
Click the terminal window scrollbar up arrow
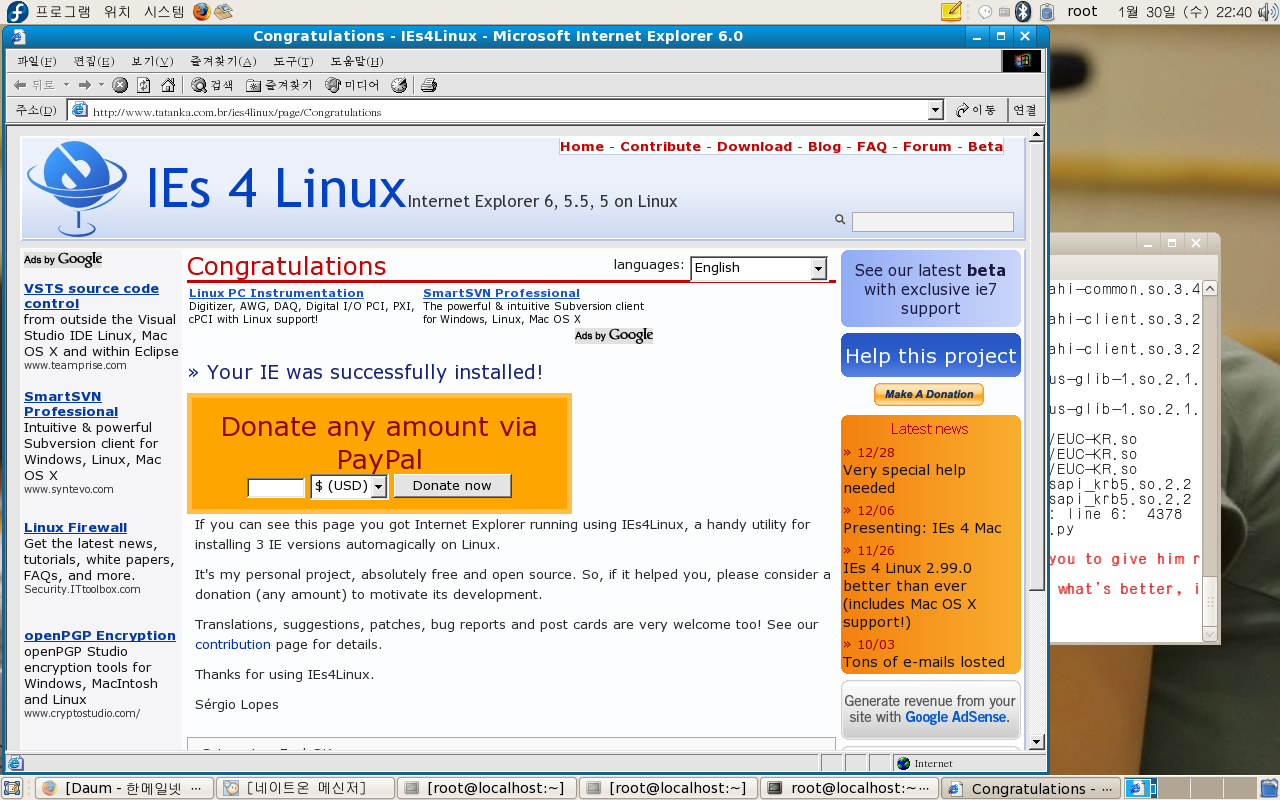pyautogui.click(x=1210, y=288)
